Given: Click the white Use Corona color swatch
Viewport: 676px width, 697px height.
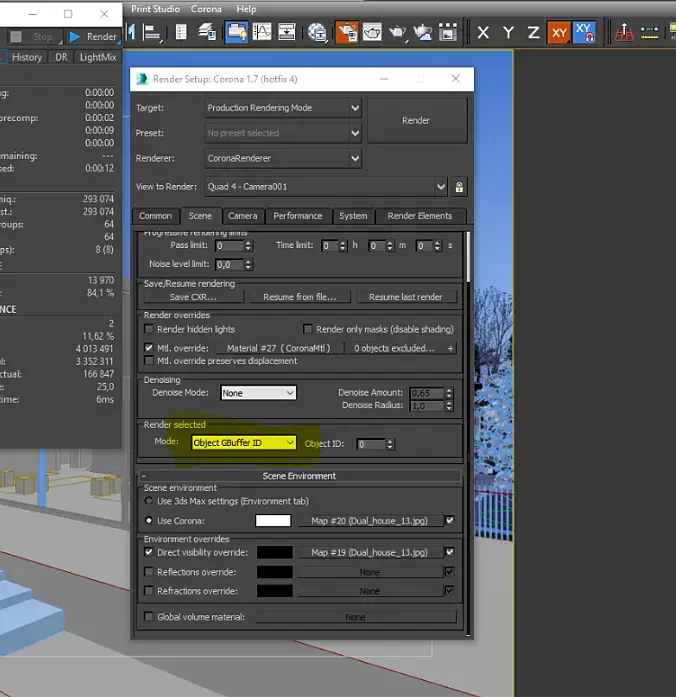Looking at the screenshot, I should click(273, 521).
